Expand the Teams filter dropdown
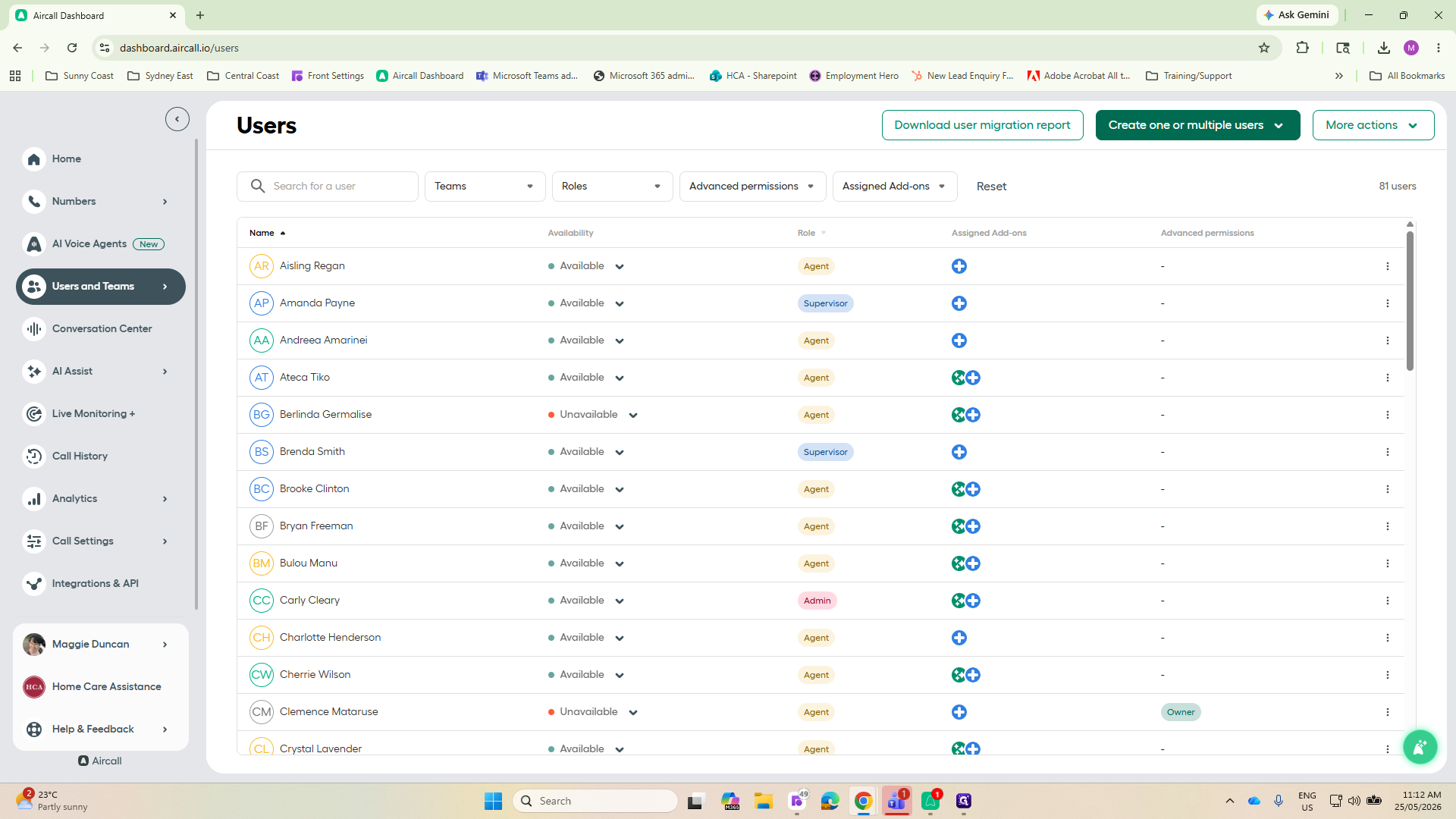Viewport: 1456px width, 819px height. [485, 187]
